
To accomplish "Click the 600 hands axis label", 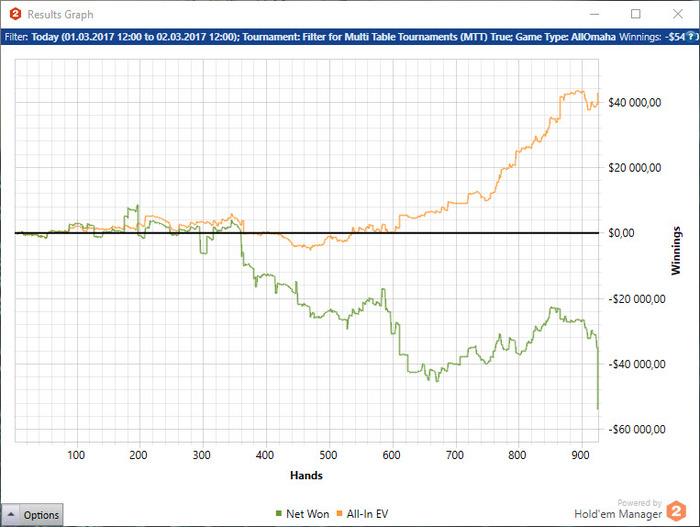I will click(392, 455).
